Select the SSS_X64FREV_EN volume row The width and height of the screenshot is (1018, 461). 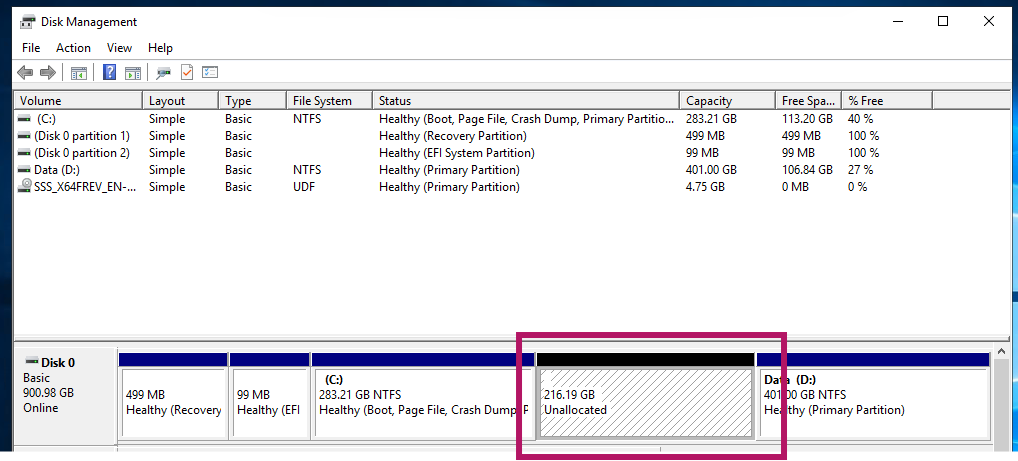pyautogui.click(x=86, y=186)
